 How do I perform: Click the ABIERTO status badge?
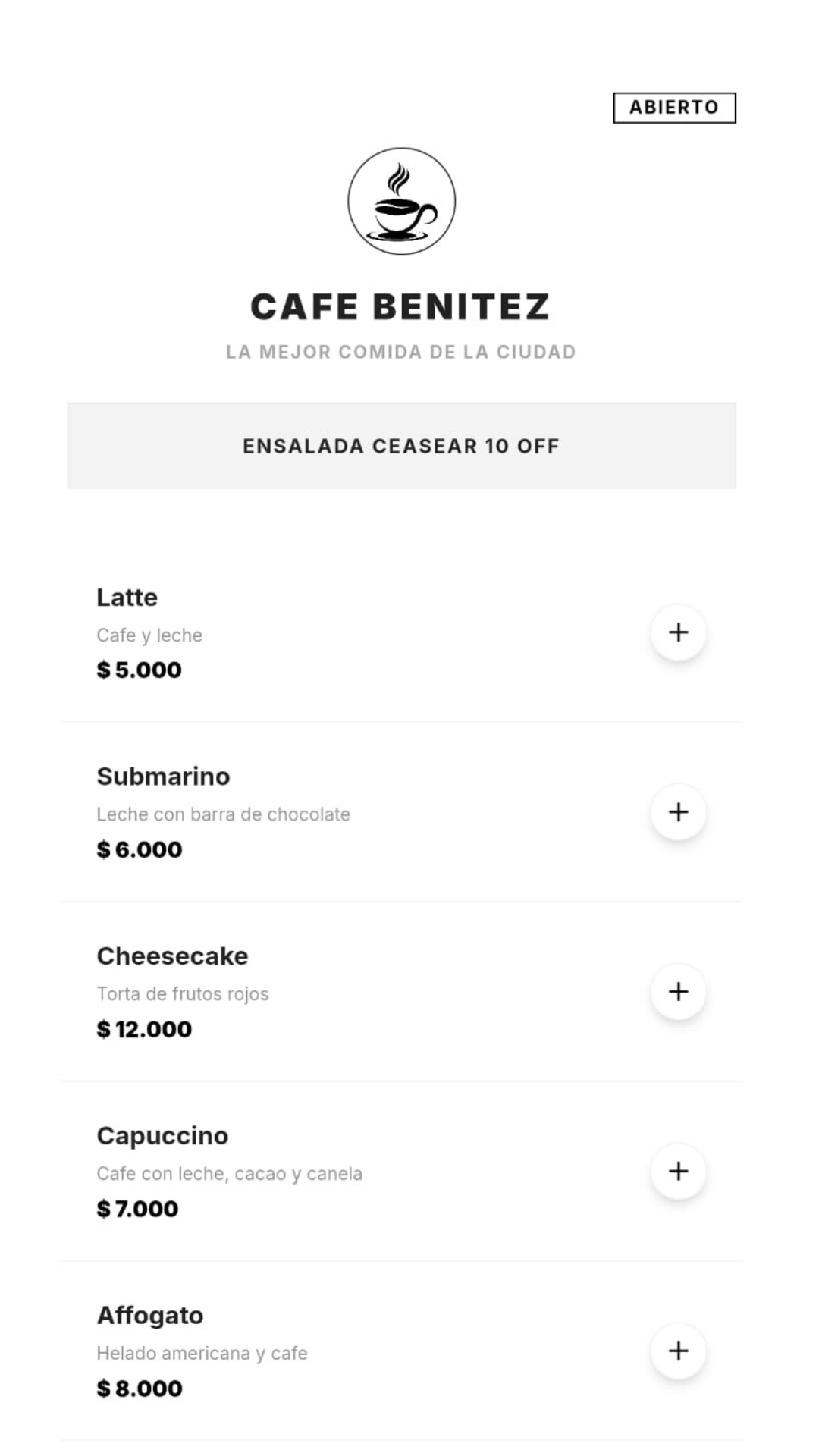(673, 107)
